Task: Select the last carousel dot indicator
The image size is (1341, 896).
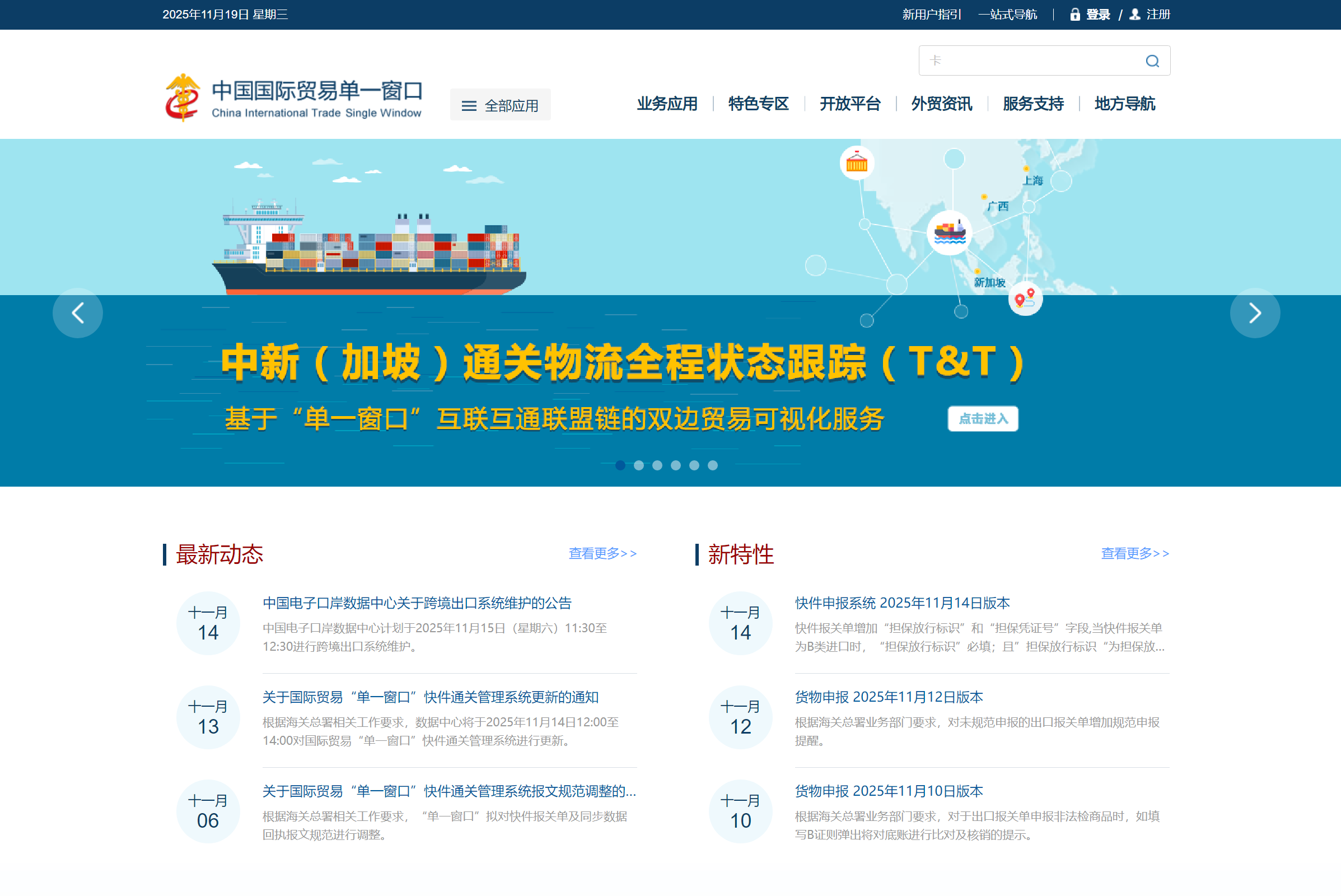Action: pyautogui.click(x=713, y=466)
